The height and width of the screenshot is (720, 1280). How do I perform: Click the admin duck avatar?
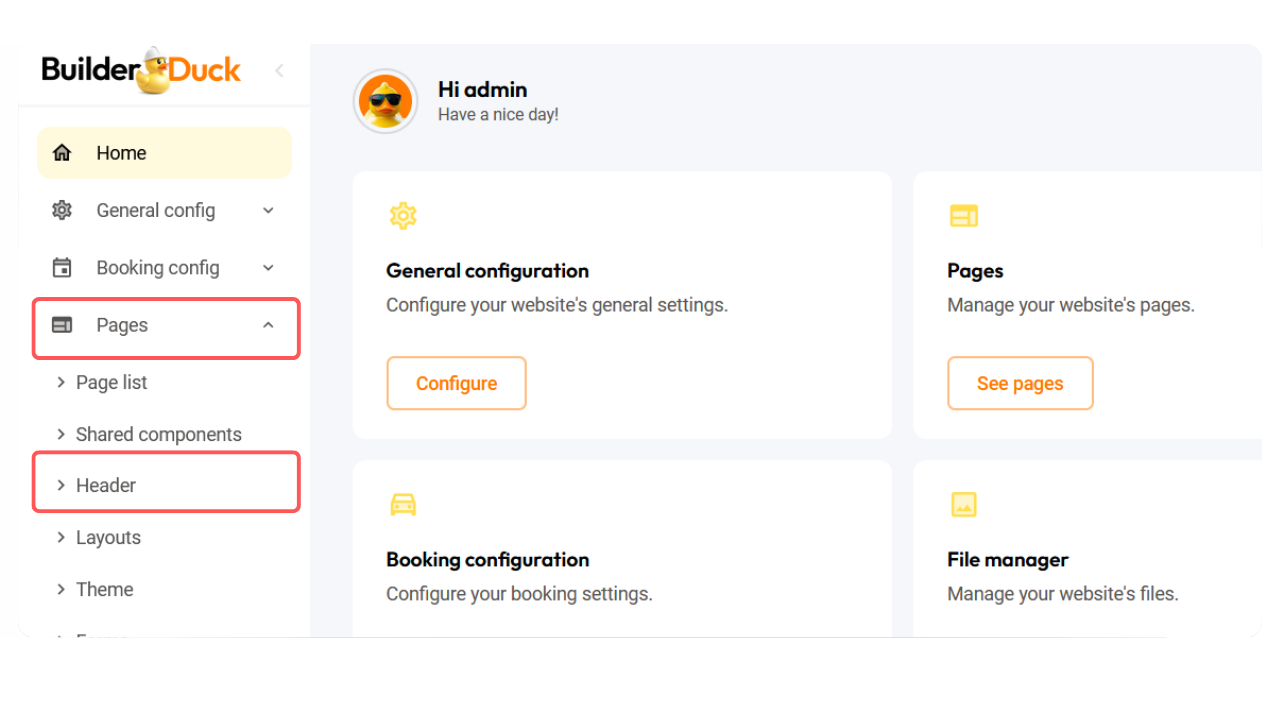pos(385,101)
